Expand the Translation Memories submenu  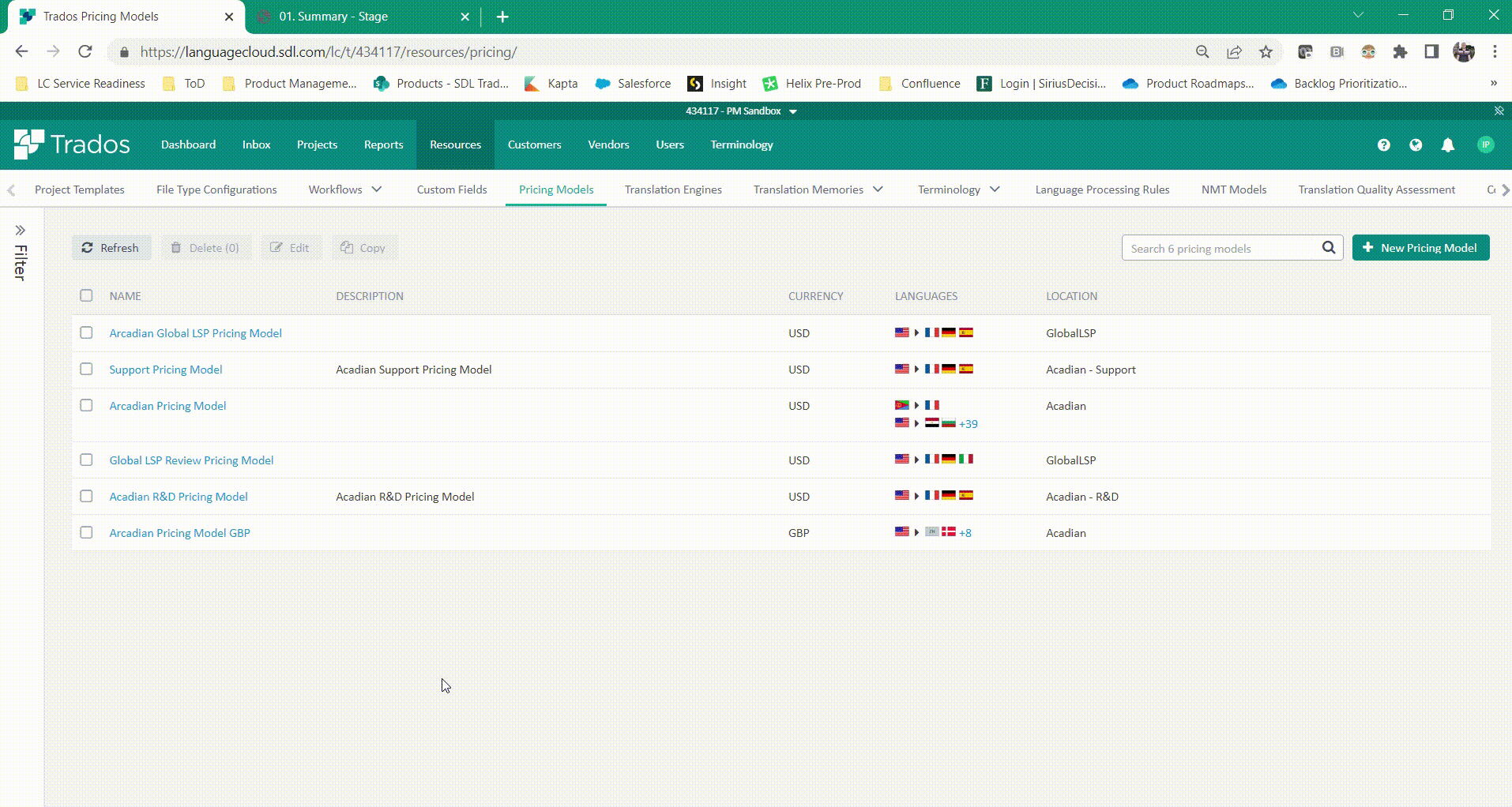point(878,190)
